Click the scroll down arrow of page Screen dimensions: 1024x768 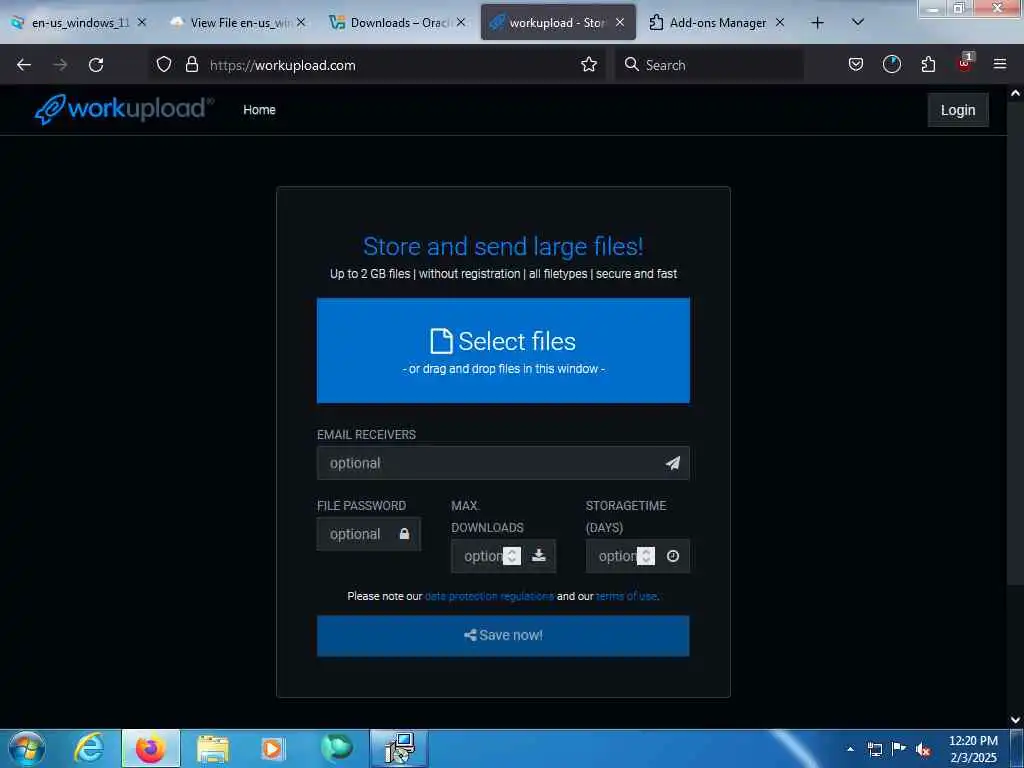pyautogui.click(x=1015, y=720)
